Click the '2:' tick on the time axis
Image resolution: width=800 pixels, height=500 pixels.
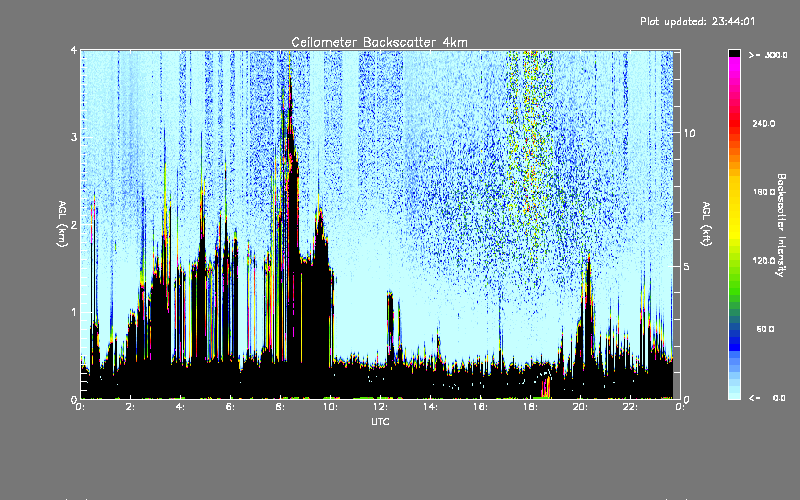130,407
